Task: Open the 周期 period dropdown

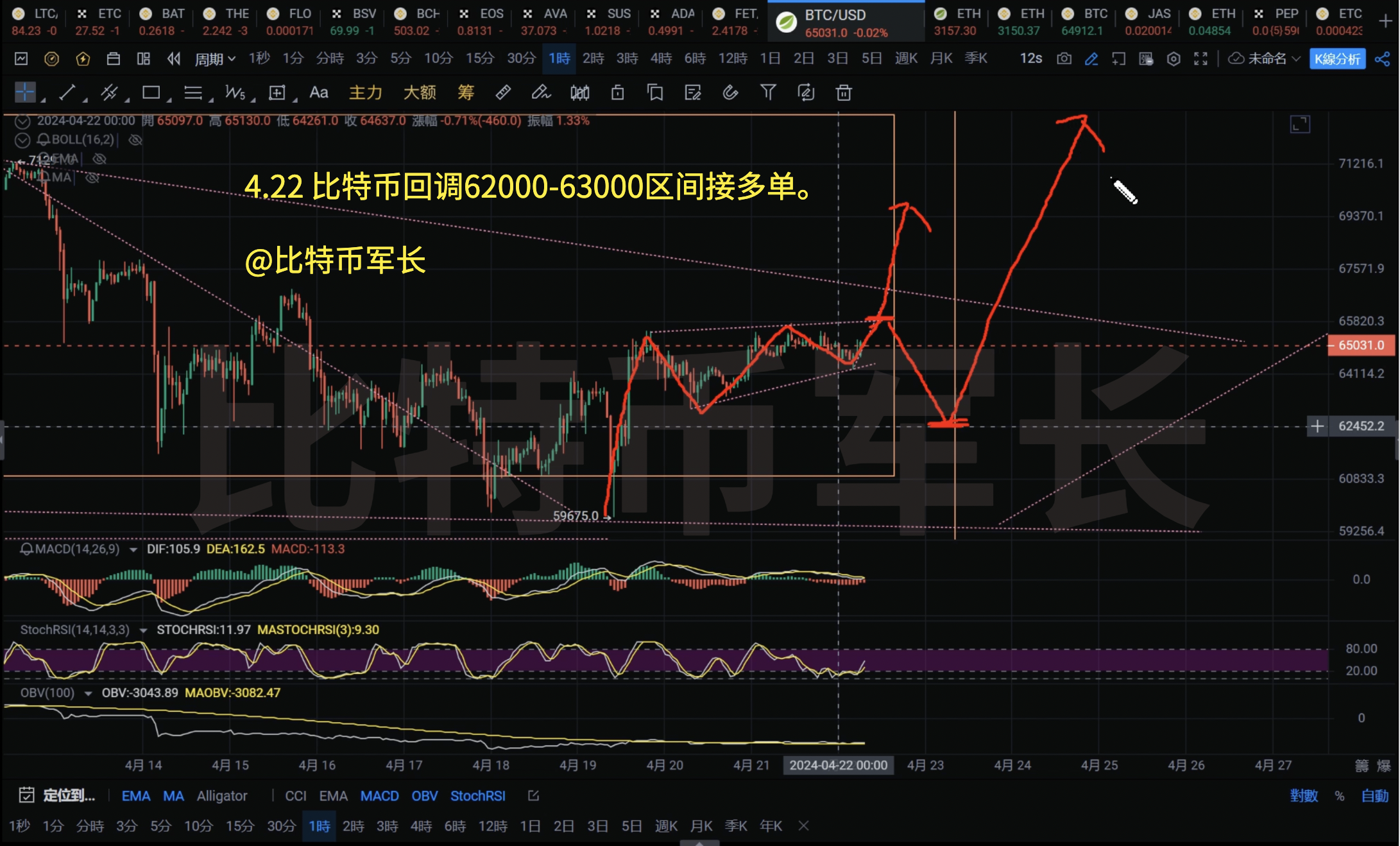Action: coord(215,59)
